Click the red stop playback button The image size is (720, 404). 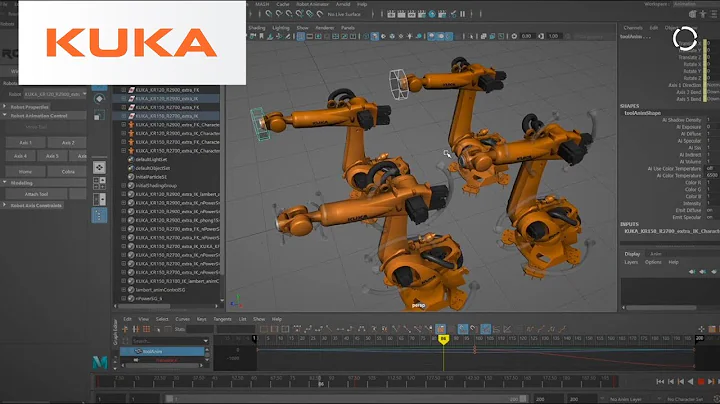(x=701, y=382)
